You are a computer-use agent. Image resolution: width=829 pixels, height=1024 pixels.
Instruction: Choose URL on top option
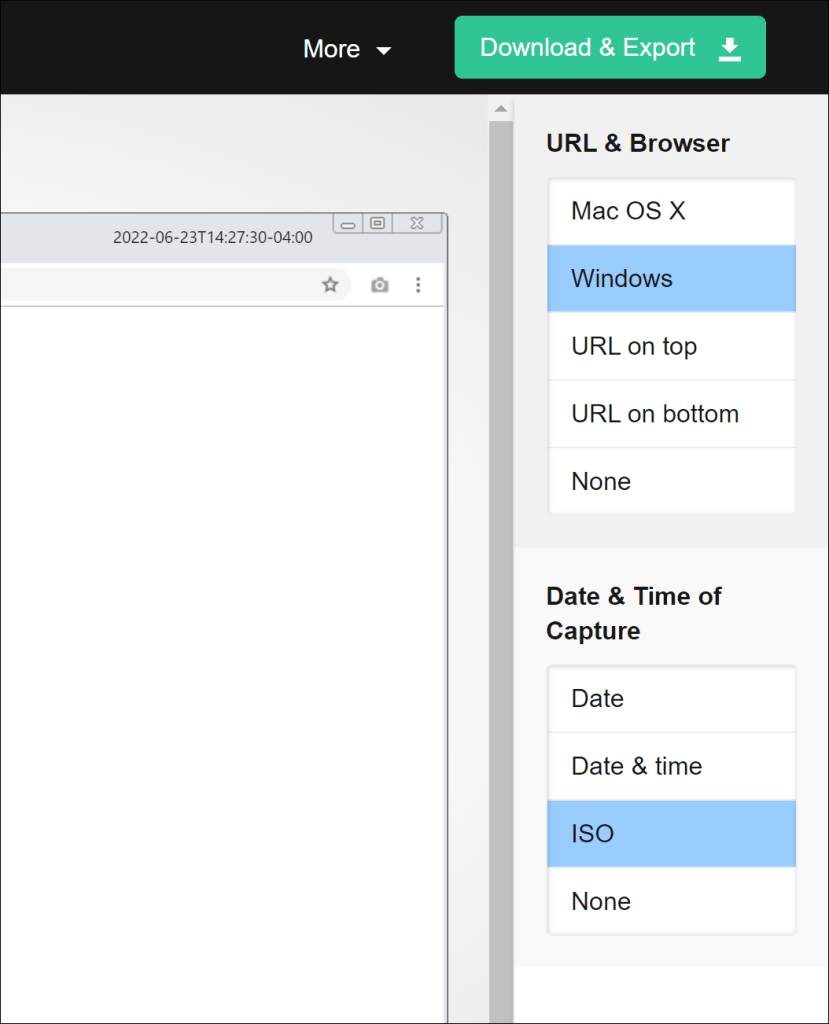click(671, 346)
